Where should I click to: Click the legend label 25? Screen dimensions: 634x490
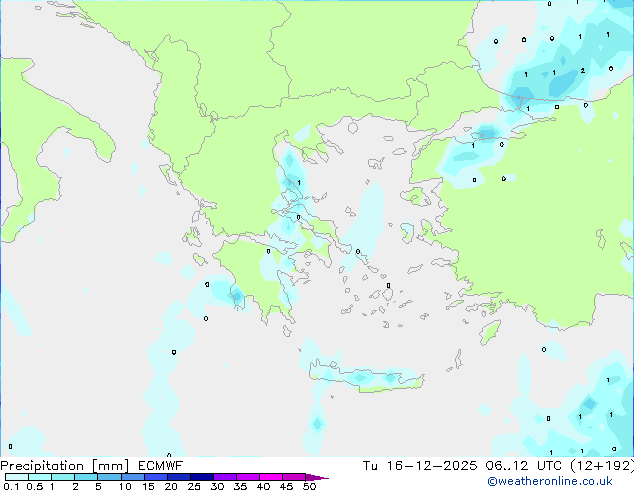point(194,486)
